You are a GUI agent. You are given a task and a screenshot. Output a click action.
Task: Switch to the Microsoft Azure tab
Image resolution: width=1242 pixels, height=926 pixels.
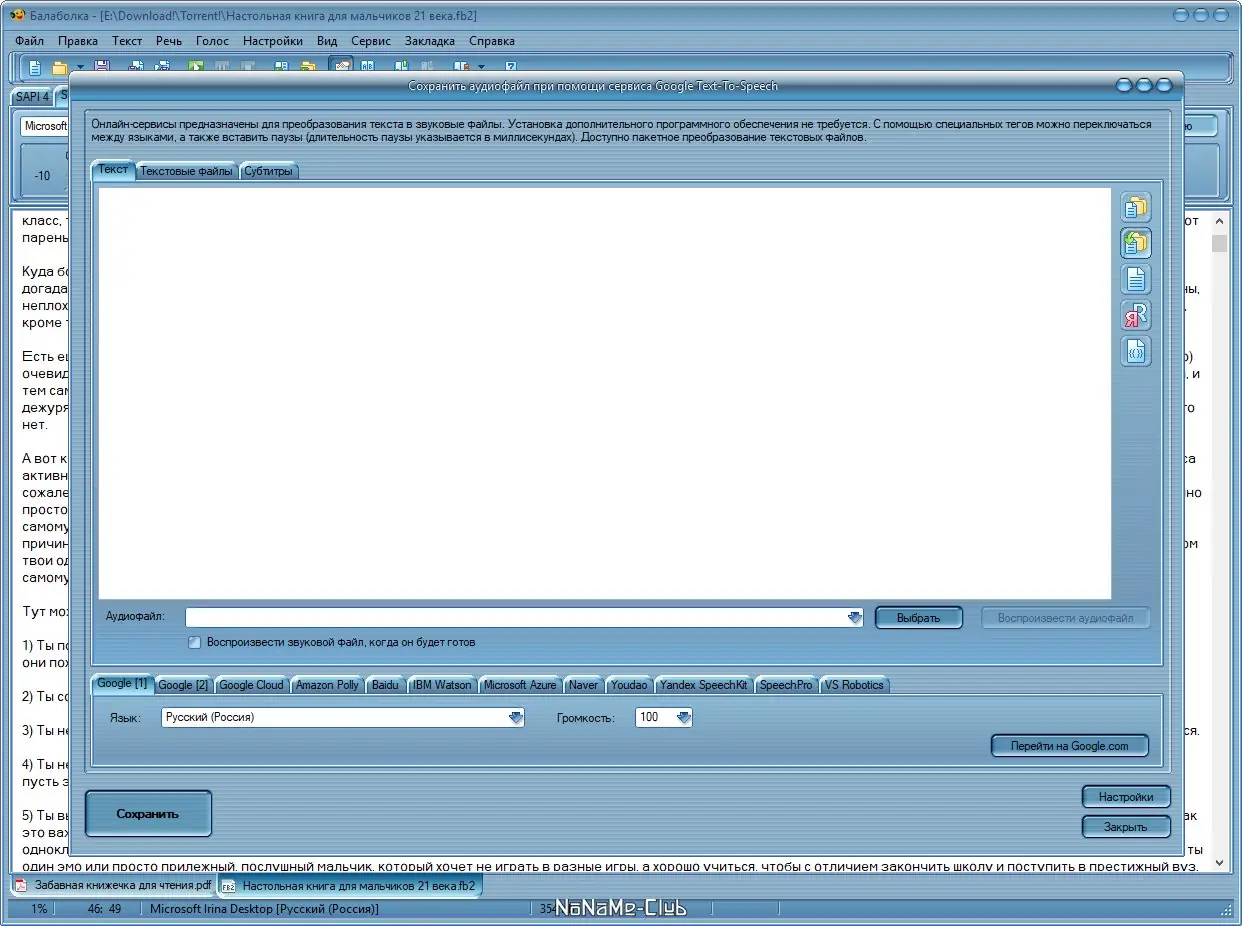point(520,685)
